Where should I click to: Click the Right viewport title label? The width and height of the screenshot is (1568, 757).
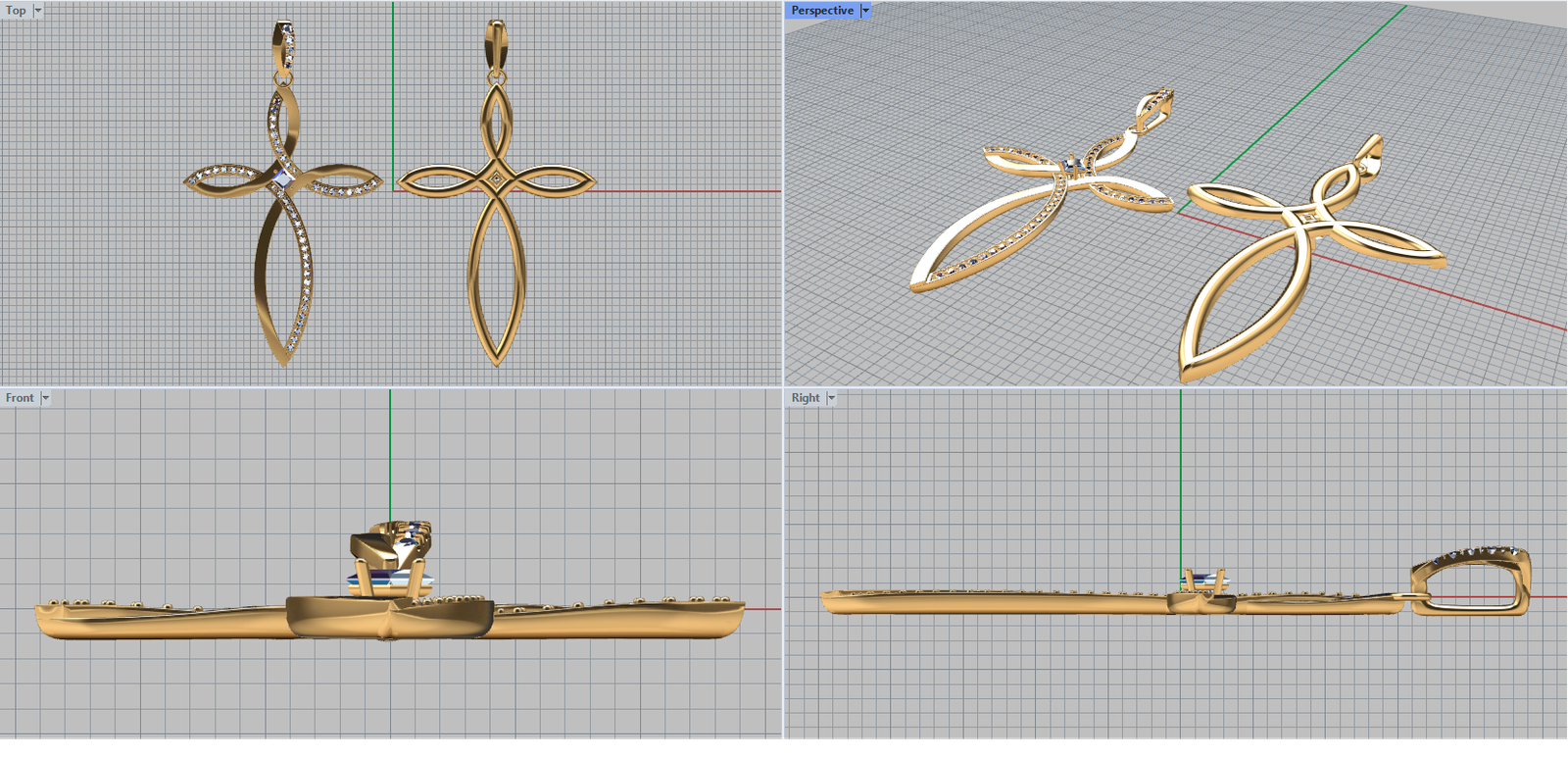tap(805, 398)
